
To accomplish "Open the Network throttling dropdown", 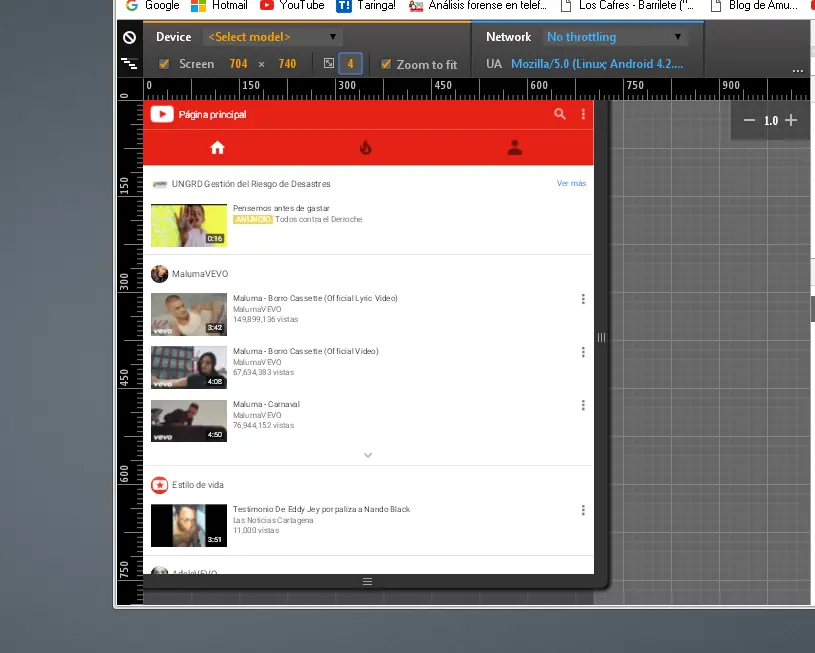I will click(615, 37).
